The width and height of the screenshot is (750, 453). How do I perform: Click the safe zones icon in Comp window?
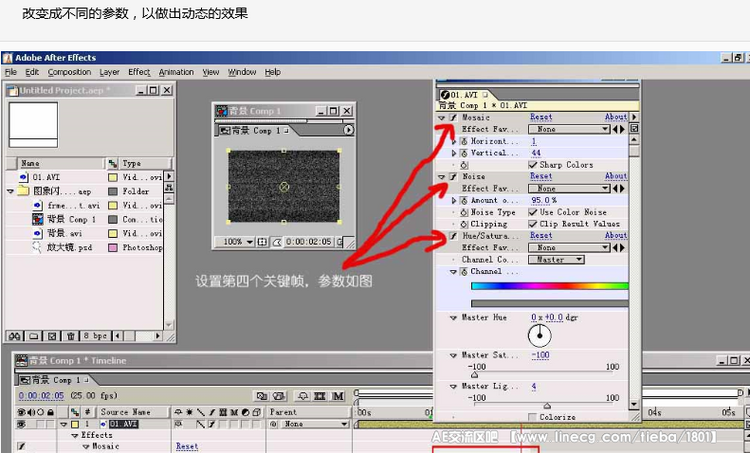click(x=262, y=242)
